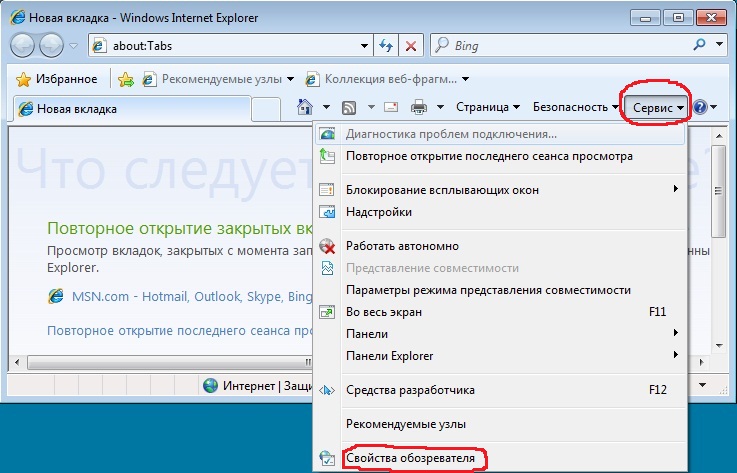Expand the Help button dropdown arrow
Image resolution: width=737 pixels, height=473 pixels.
pyautogui.click(x=714, y=107)
